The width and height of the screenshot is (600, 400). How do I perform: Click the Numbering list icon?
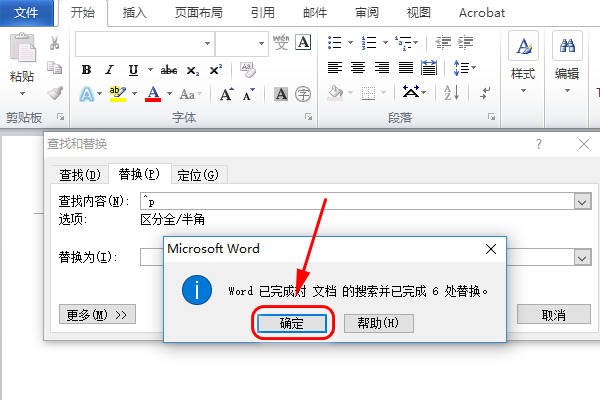[x=369, y=42]
